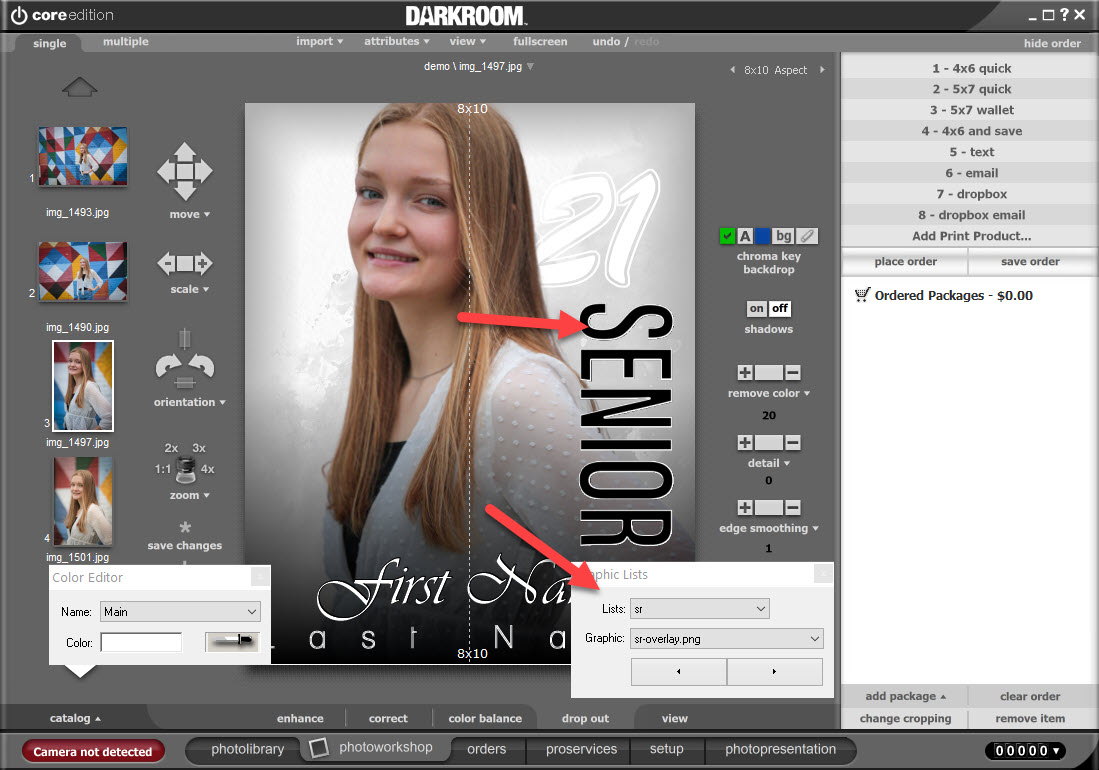Click the zoom loupe icon

click(186, 469)
